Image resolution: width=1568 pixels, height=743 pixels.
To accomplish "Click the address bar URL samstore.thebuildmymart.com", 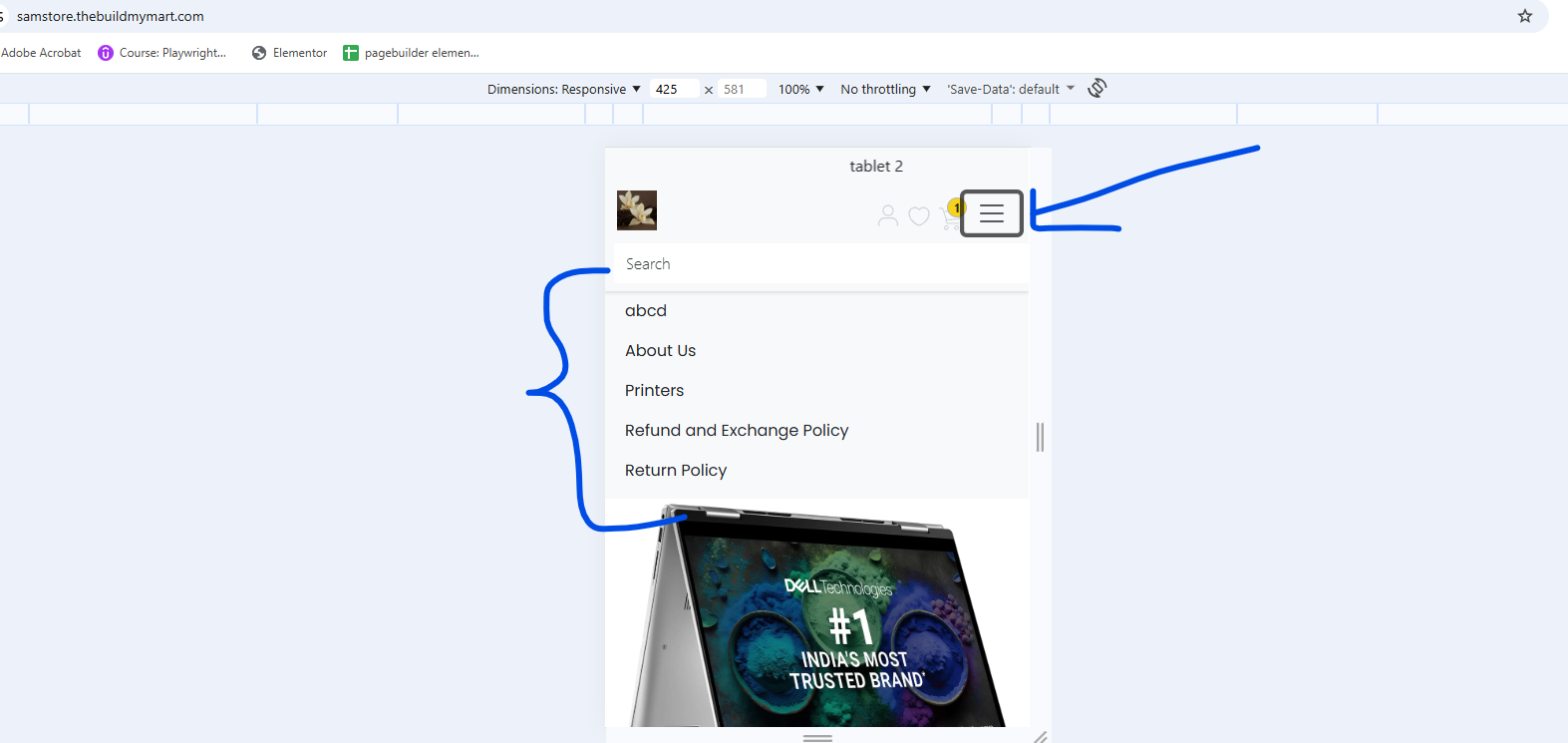I will pyautogui.click(x=111, y=16).
